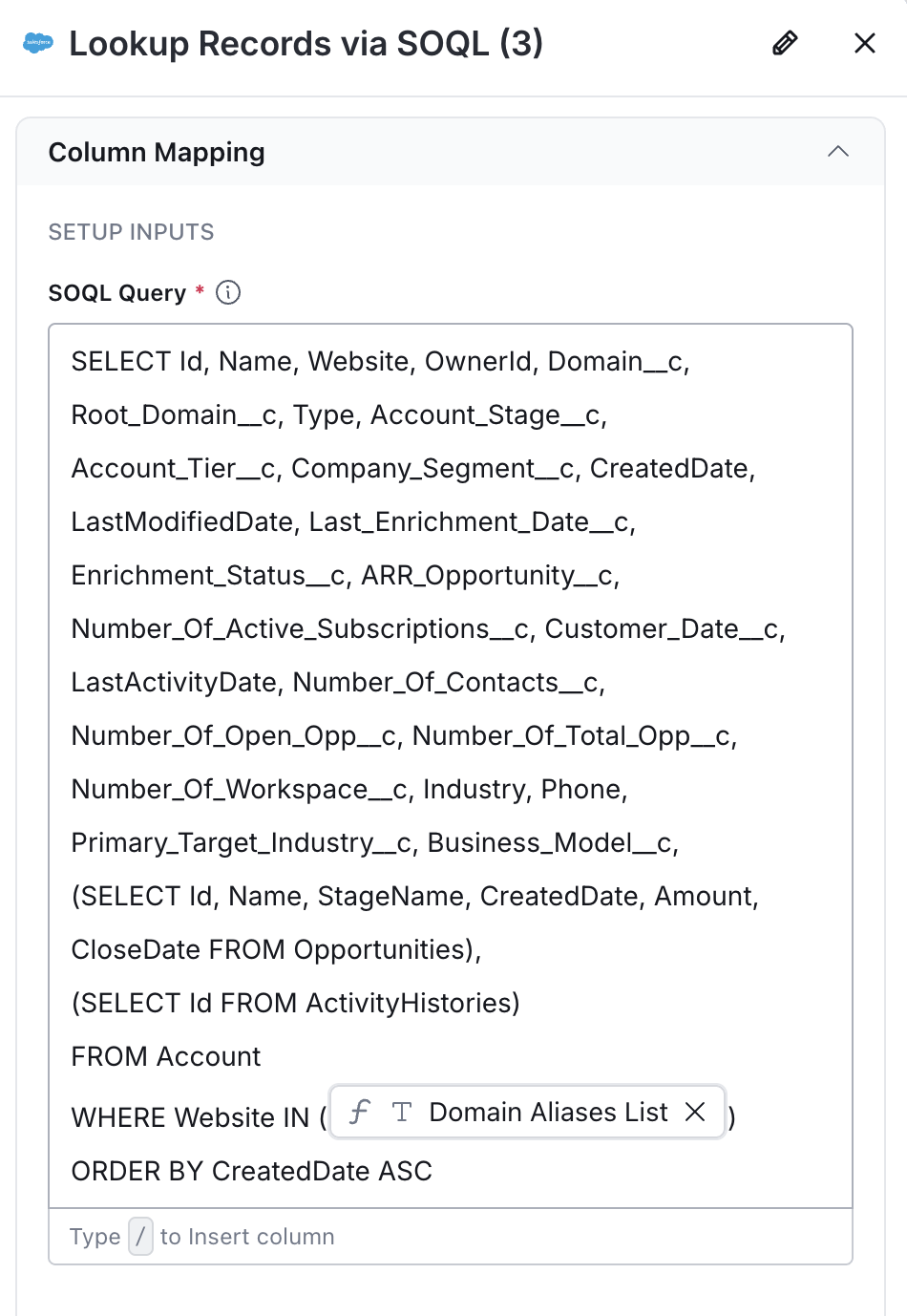Click the Lookup Records via SOQL title
The height and width of the screenshot is (1316, 907).
click(x=306, y=43)
